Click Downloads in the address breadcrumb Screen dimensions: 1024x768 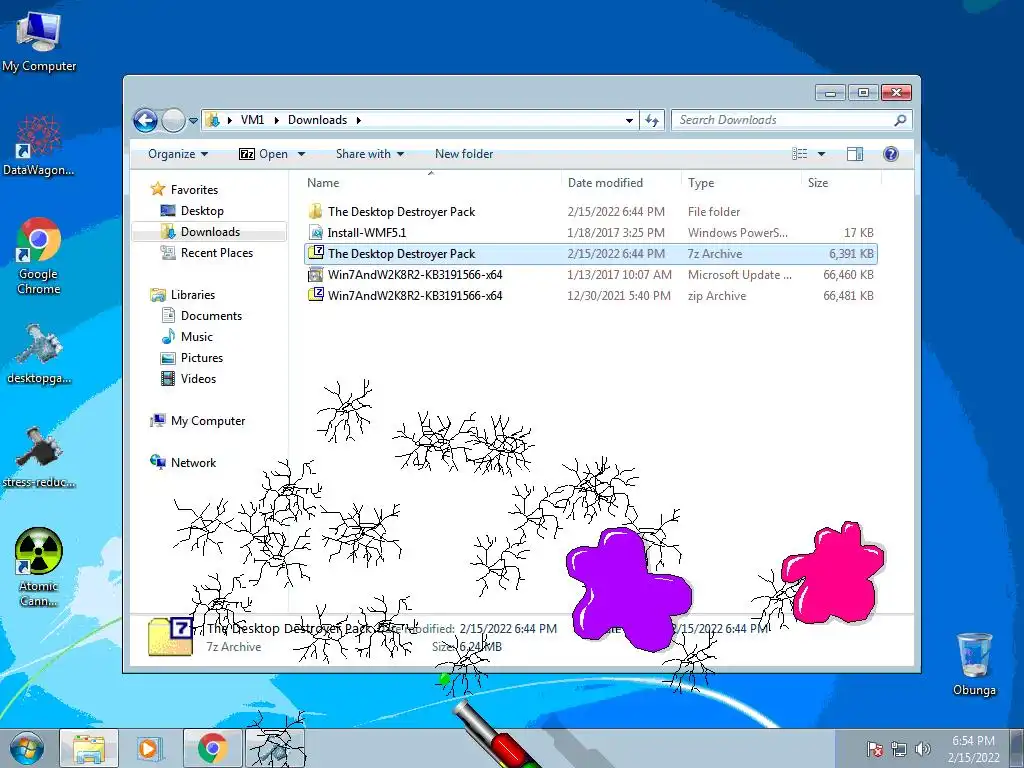317,120
